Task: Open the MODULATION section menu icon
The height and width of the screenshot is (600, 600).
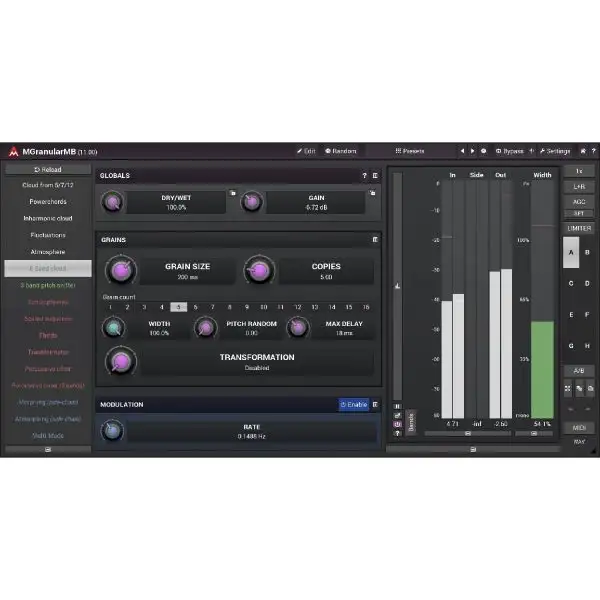Action: pos(375,404)
